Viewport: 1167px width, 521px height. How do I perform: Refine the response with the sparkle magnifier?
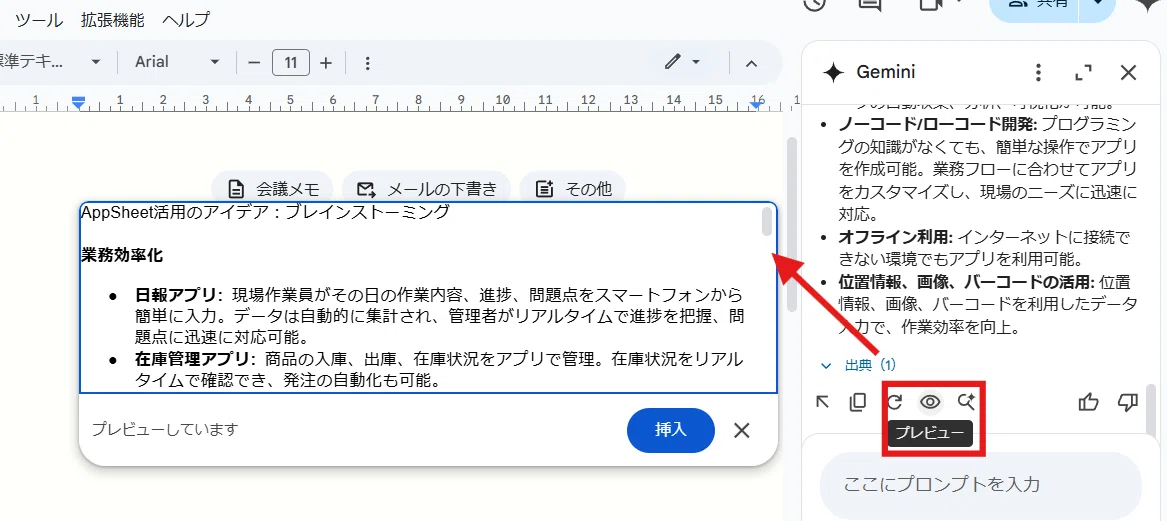tap(966, 402)
